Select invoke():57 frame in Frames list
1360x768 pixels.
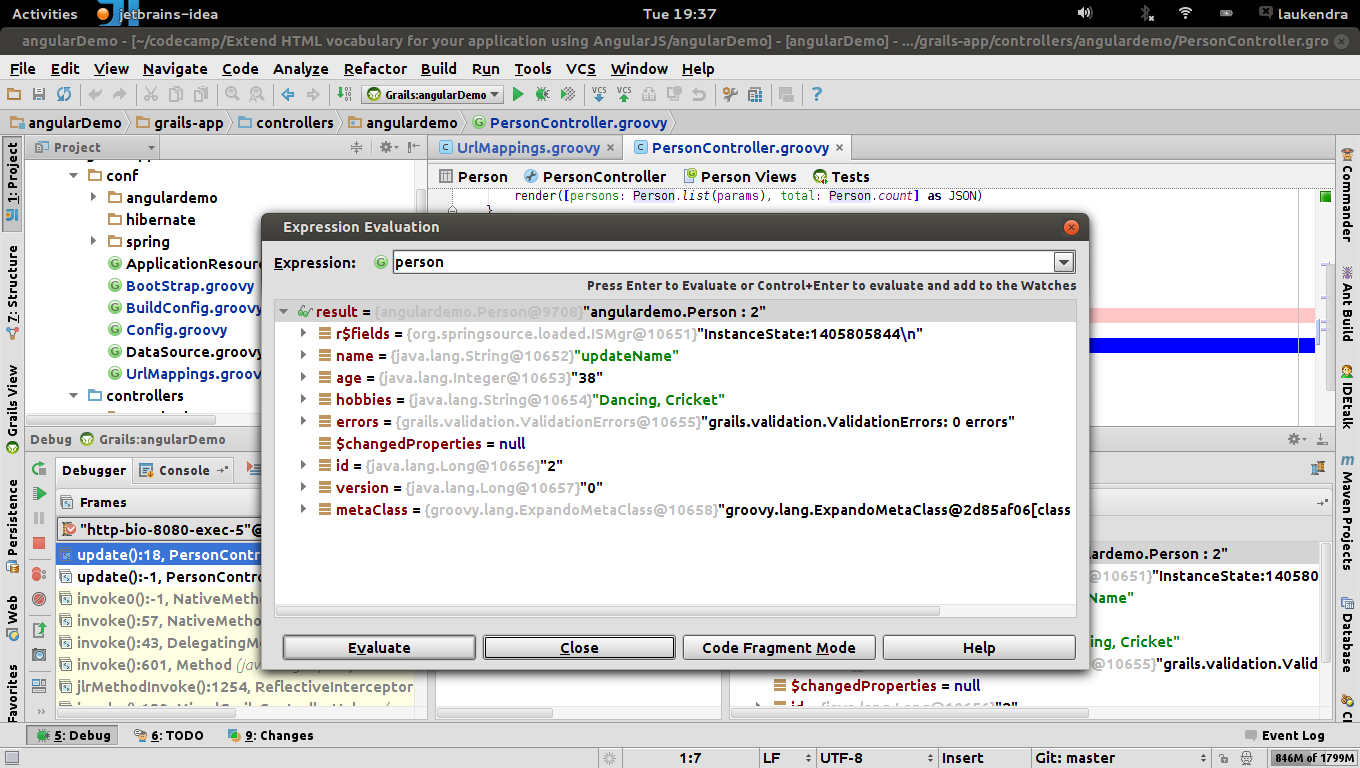pos(160,621)
